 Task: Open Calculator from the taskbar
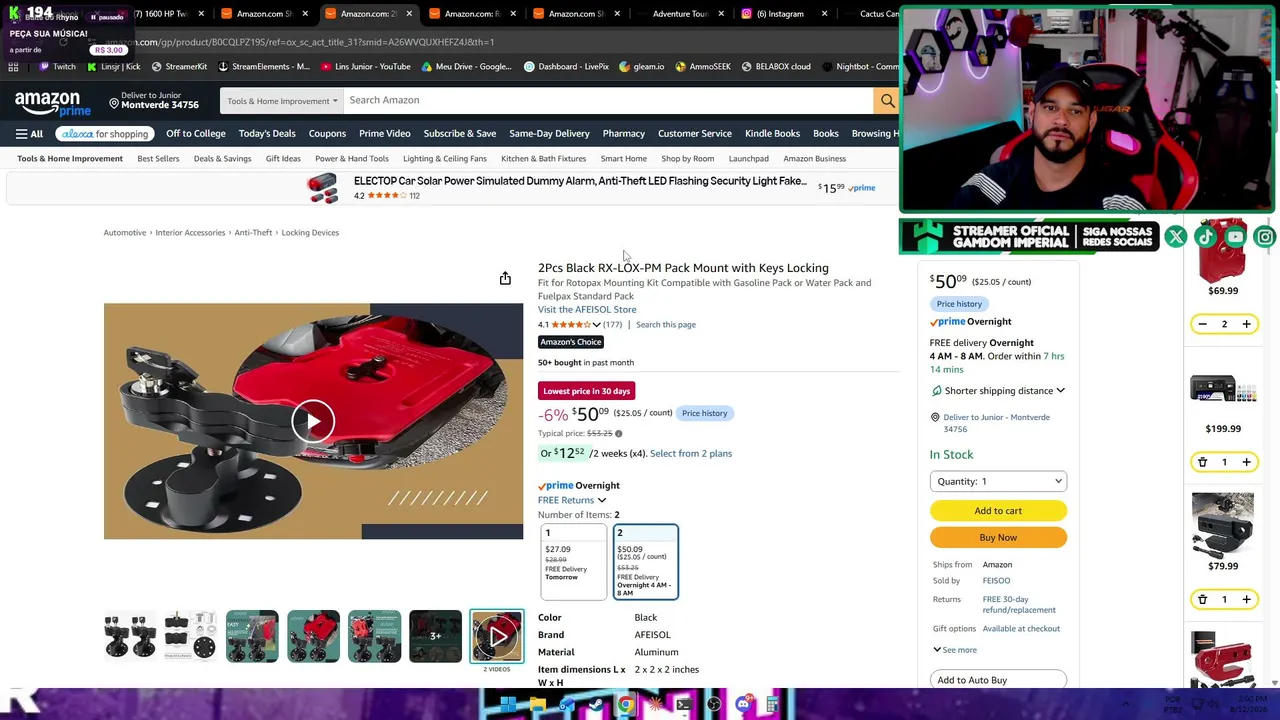click(x=772, y=705)
